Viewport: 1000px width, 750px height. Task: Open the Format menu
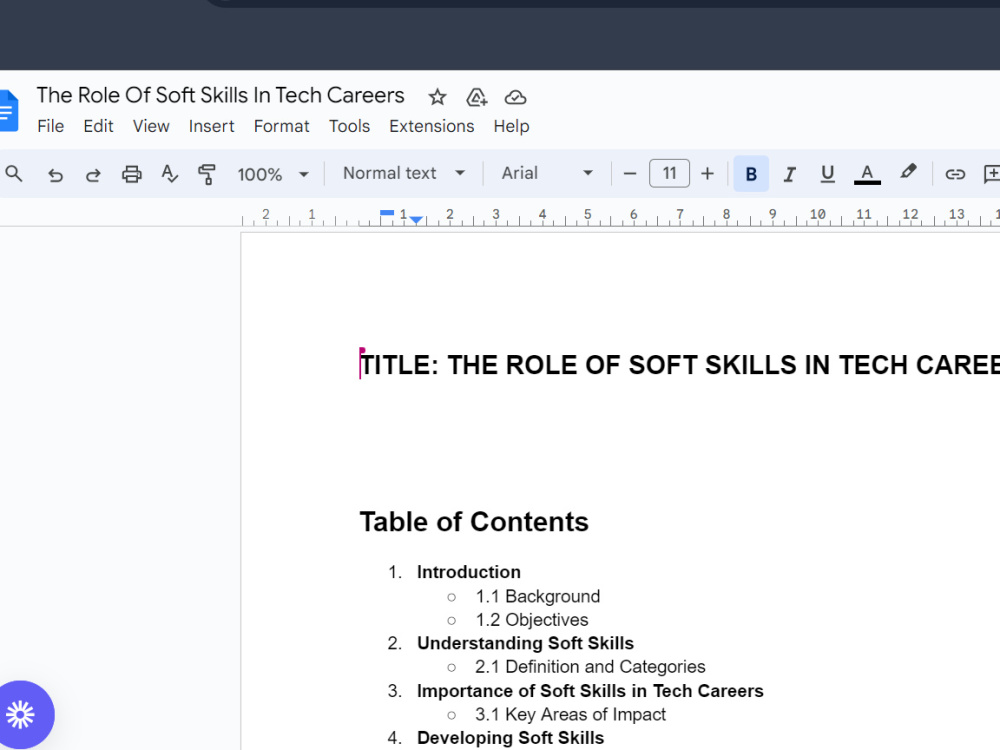click(x=281, y=126)
